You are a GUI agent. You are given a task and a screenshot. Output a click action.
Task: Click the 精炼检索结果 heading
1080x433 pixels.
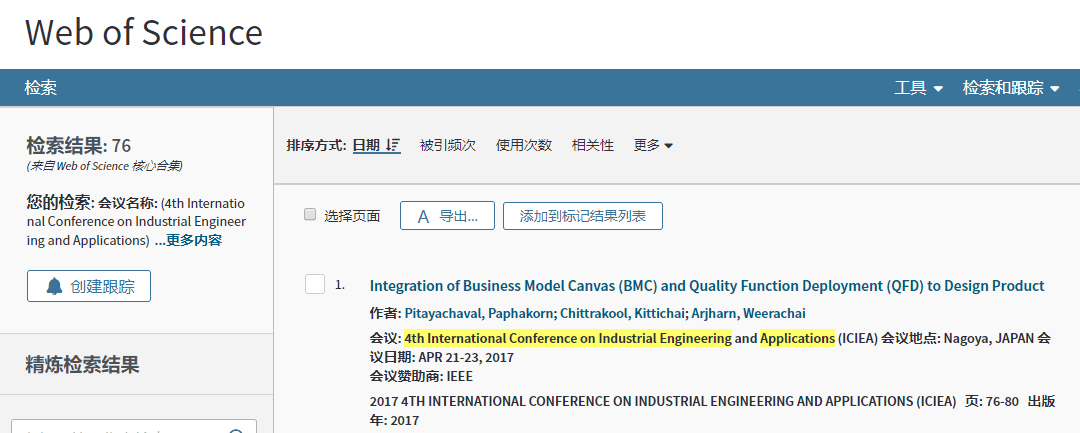[x=83, y=364]
